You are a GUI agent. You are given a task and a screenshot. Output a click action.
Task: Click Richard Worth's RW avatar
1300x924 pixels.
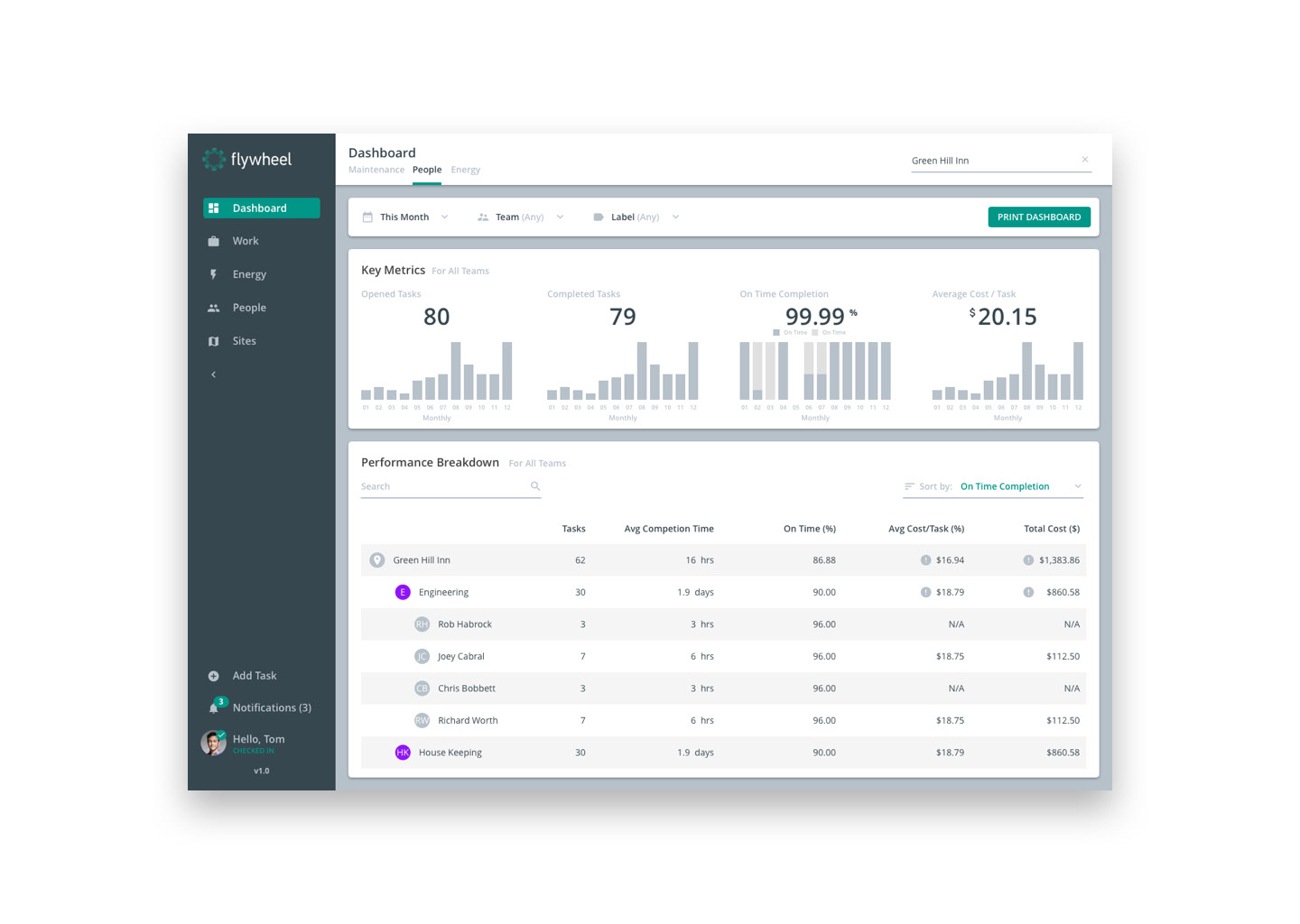point(422,720)
